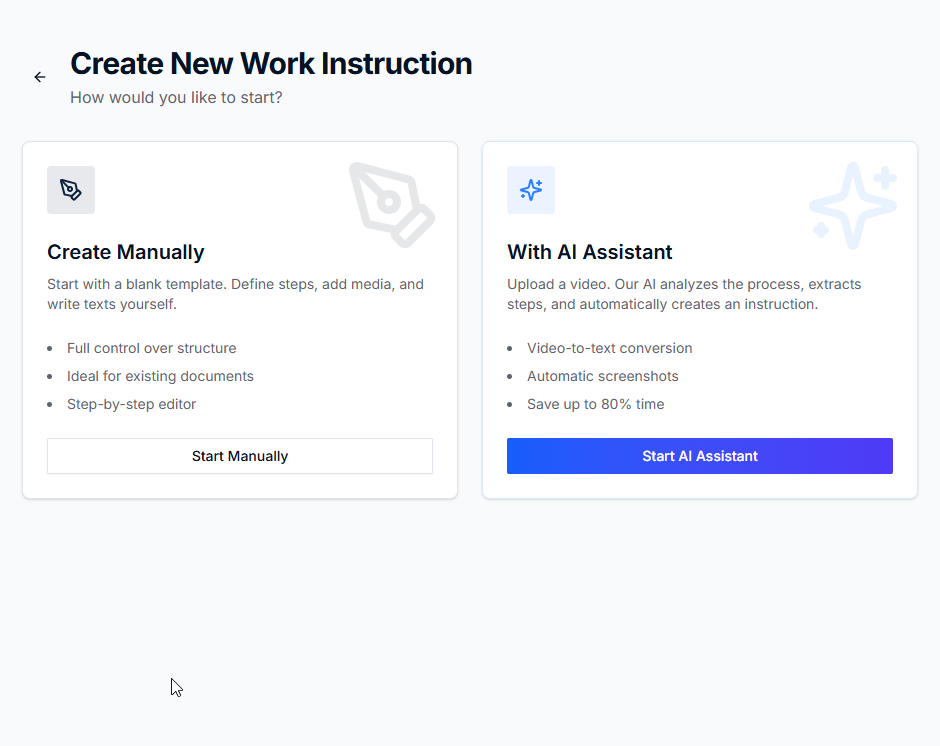
Task: Click the "Ideal for existing documents" bullet
Action: tap(160, 376)
